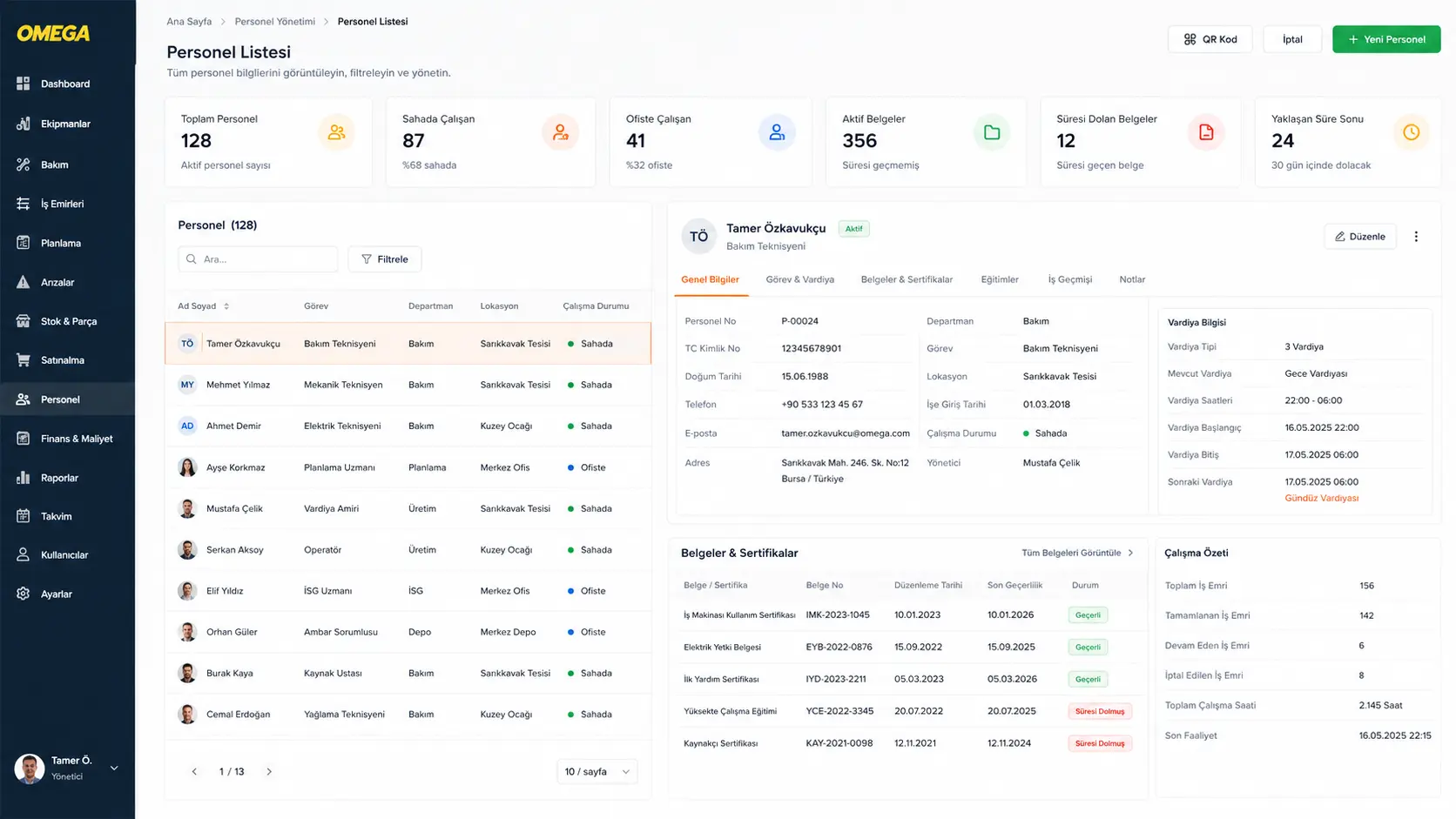
Task: Open Ayarlar gear icon in sidebar
Action: [x=24, y=594]
